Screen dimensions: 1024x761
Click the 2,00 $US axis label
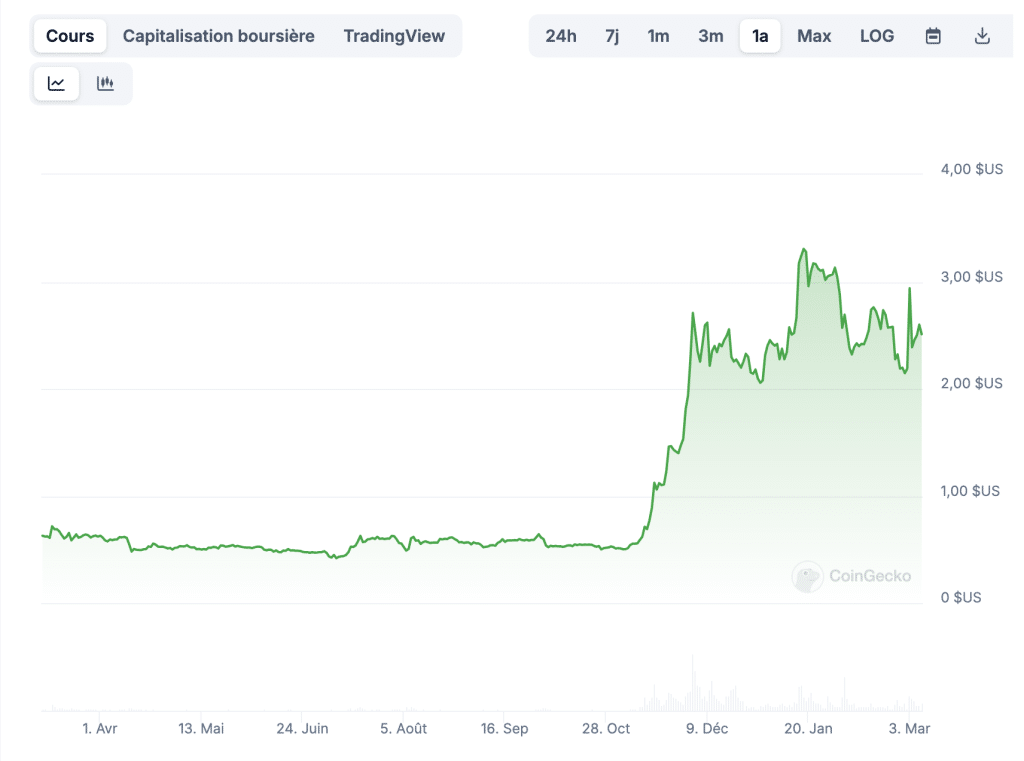tap(971, 383)
